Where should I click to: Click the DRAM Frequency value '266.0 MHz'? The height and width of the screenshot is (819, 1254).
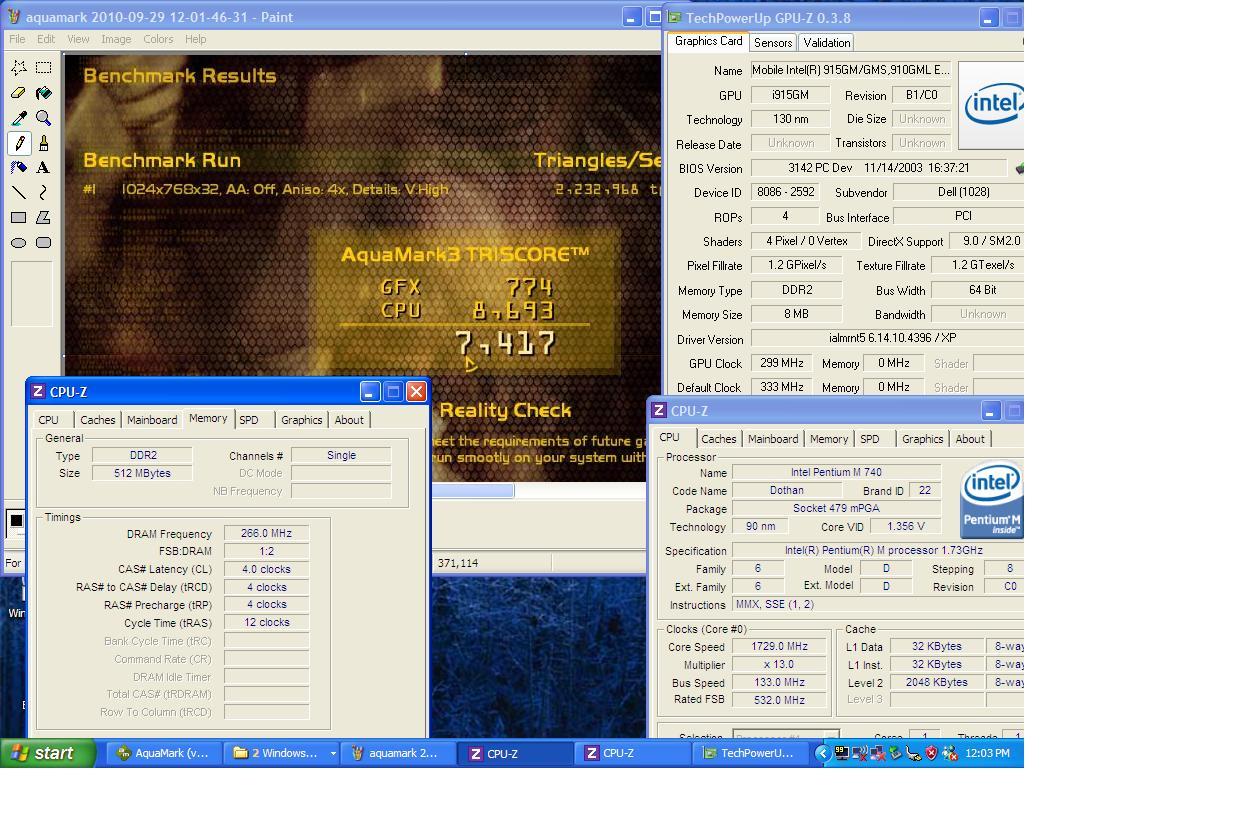tap(266, 534)
